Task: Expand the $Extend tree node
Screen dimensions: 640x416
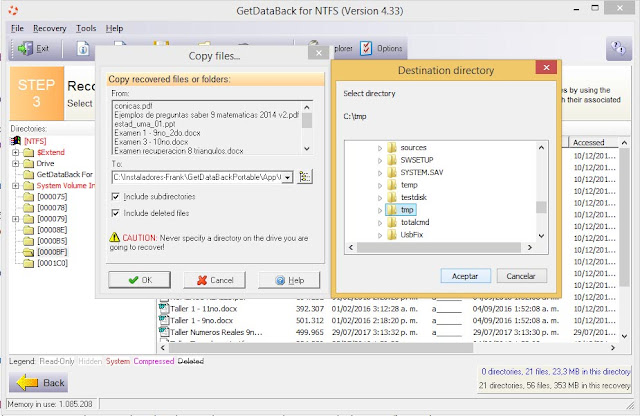Action: tap(16, 152)
